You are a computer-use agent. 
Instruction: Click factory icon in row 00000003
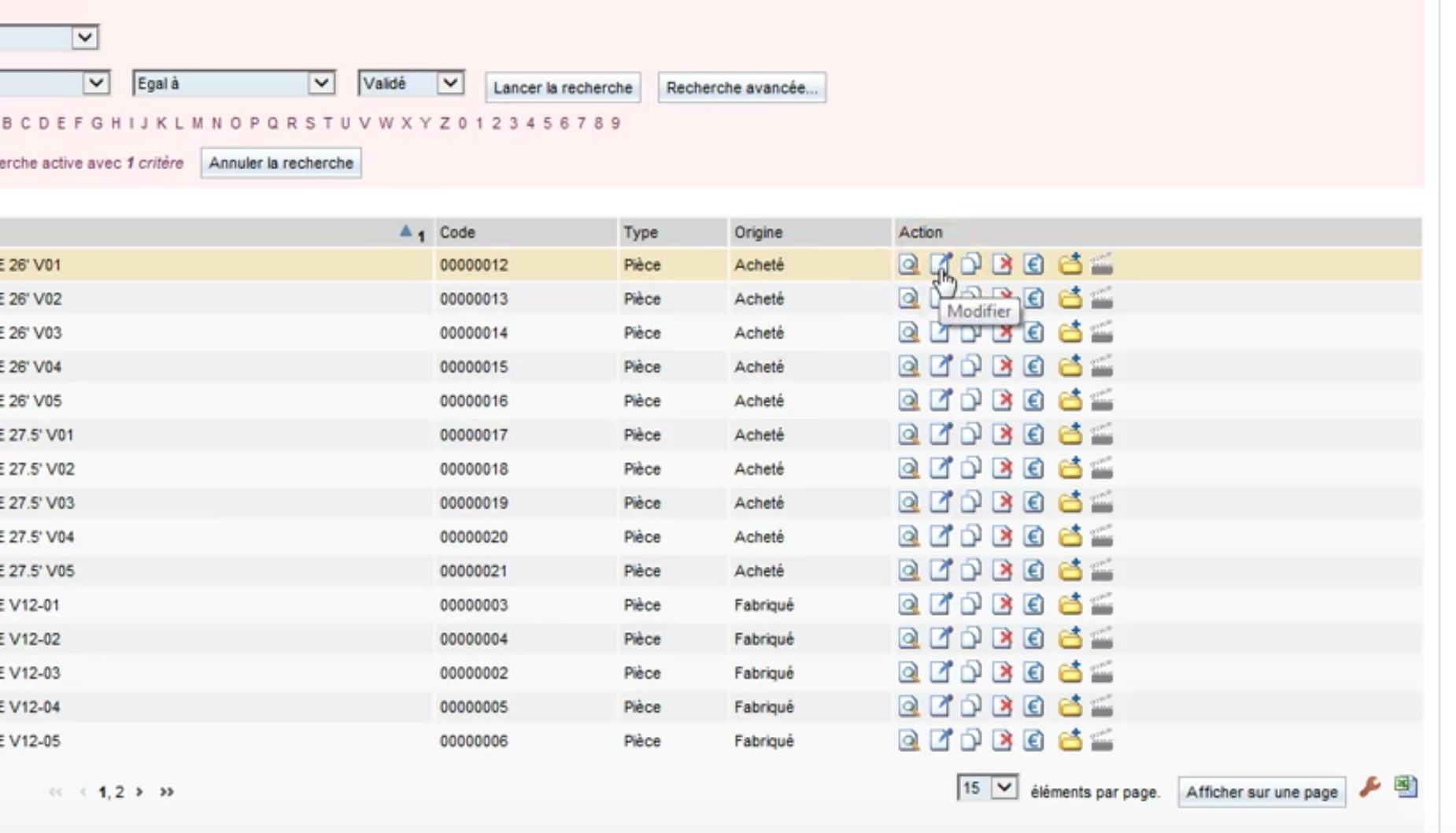[1102, 604]
